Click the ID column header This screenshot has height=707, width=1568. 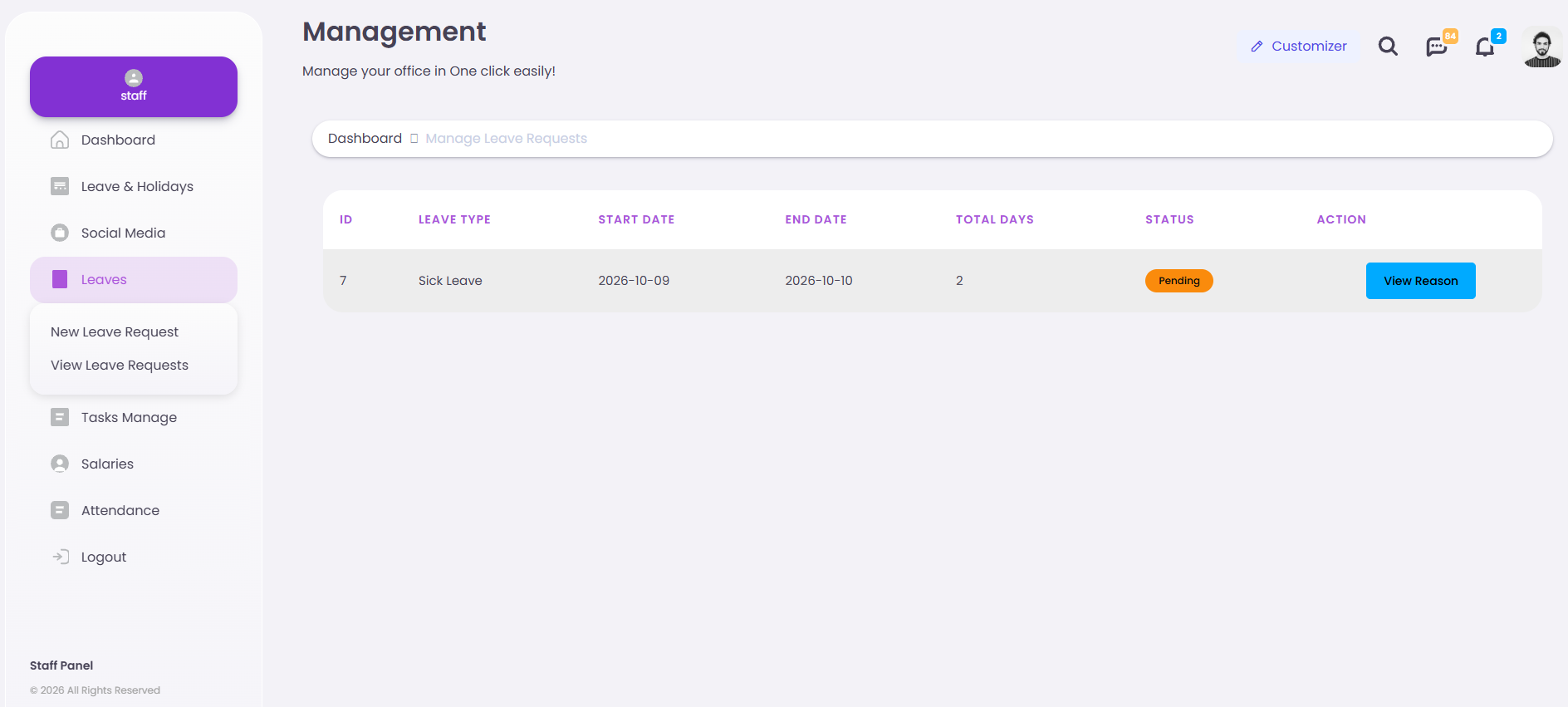tap(345, 219)
